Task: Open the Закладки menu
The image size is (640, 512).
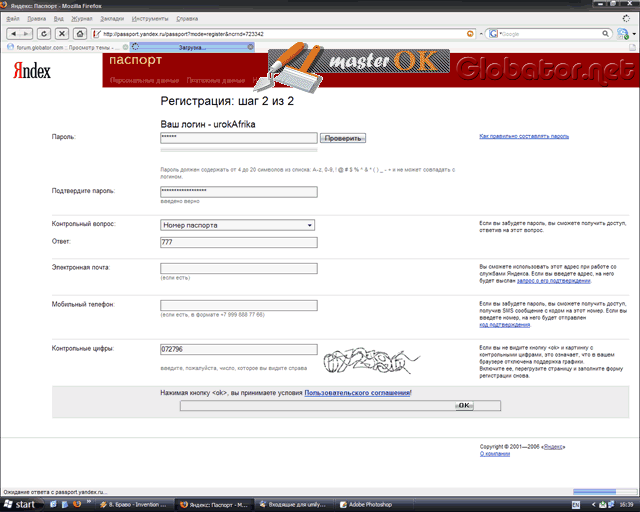Action: [112, 19]
